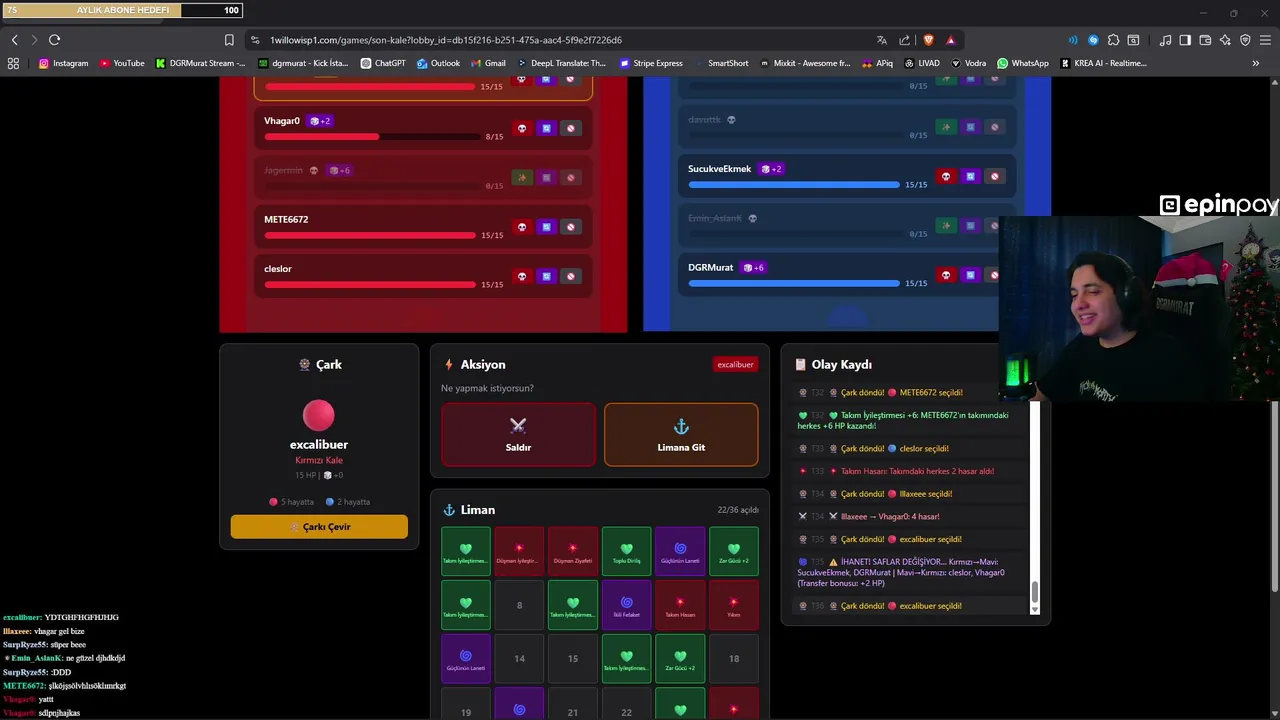Click the ban icon on cleslor's row
This screenshot has width=1280, height=720.
point(571,276)
